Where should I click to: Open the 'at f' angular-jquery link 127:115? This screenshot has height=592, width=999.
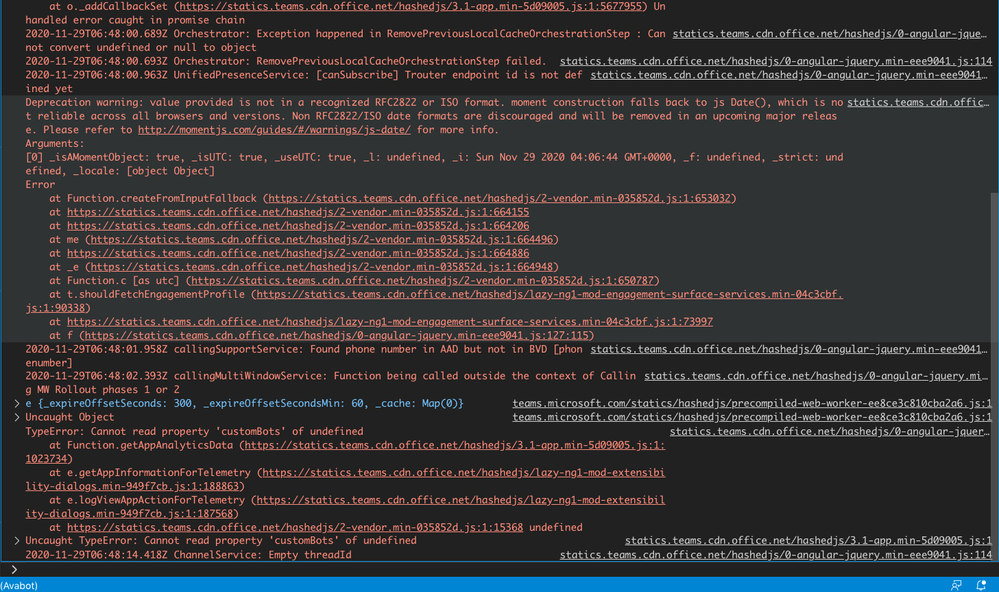coord(336,336)
